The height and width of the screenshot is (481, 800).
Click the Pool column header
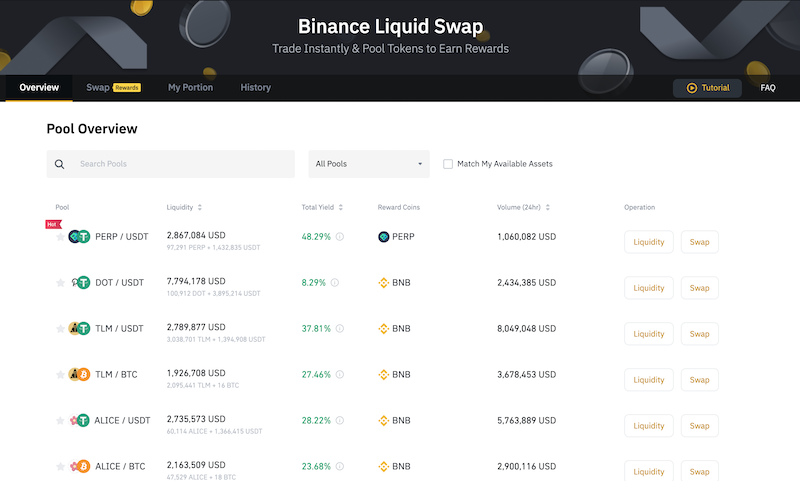62,207
